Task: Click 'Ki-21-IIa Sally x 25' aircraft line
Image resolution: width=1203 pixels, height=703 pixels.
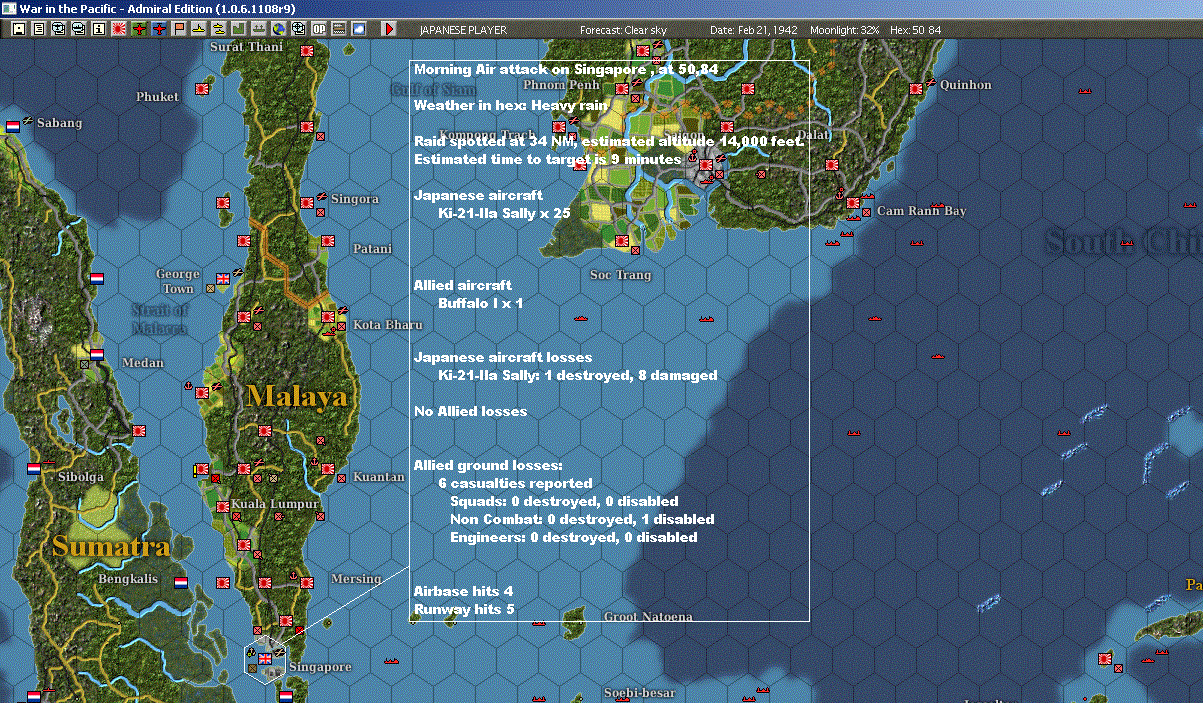Action: 504,213
